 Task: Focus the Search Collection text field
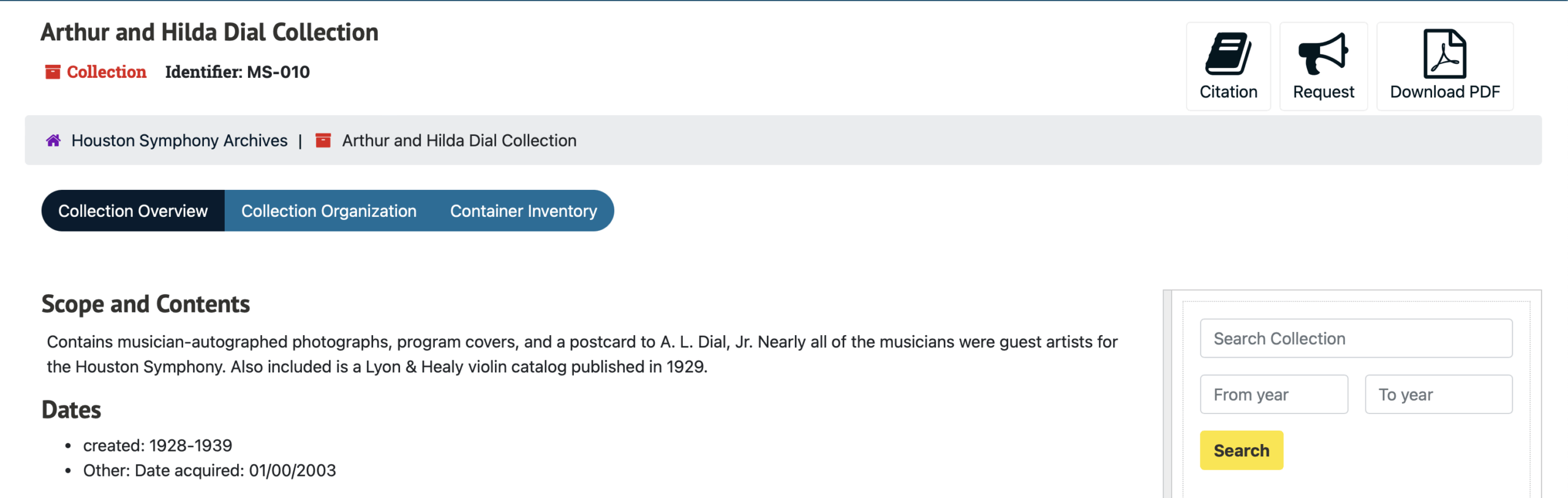(1355, 339)
